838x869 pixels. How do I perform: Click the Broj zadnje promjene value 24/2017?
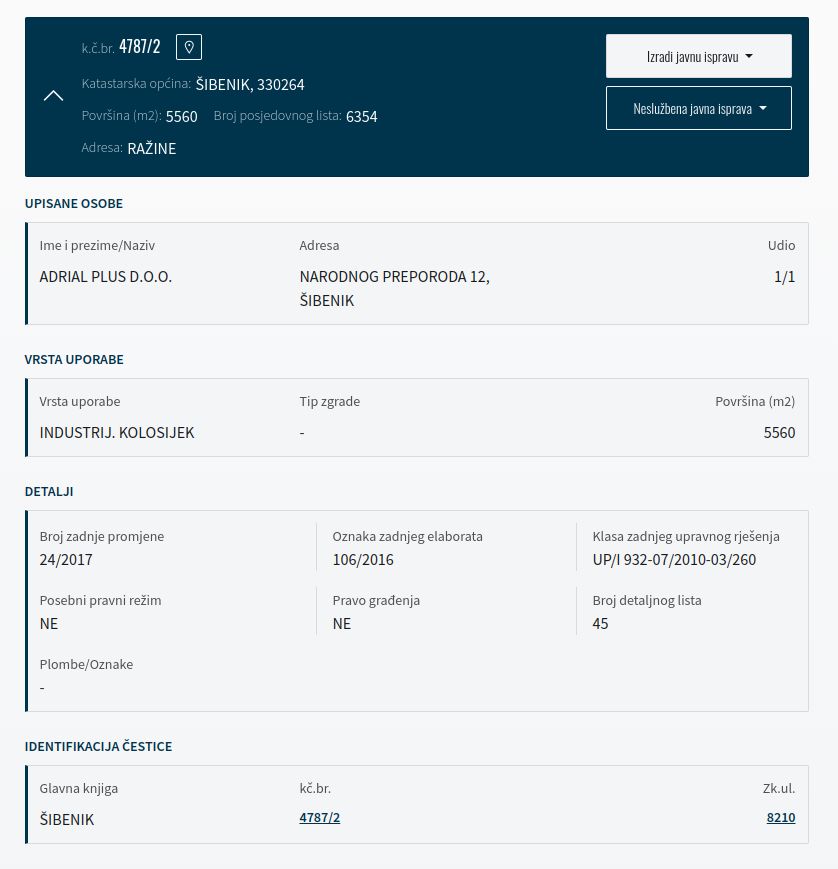point(66,560)
